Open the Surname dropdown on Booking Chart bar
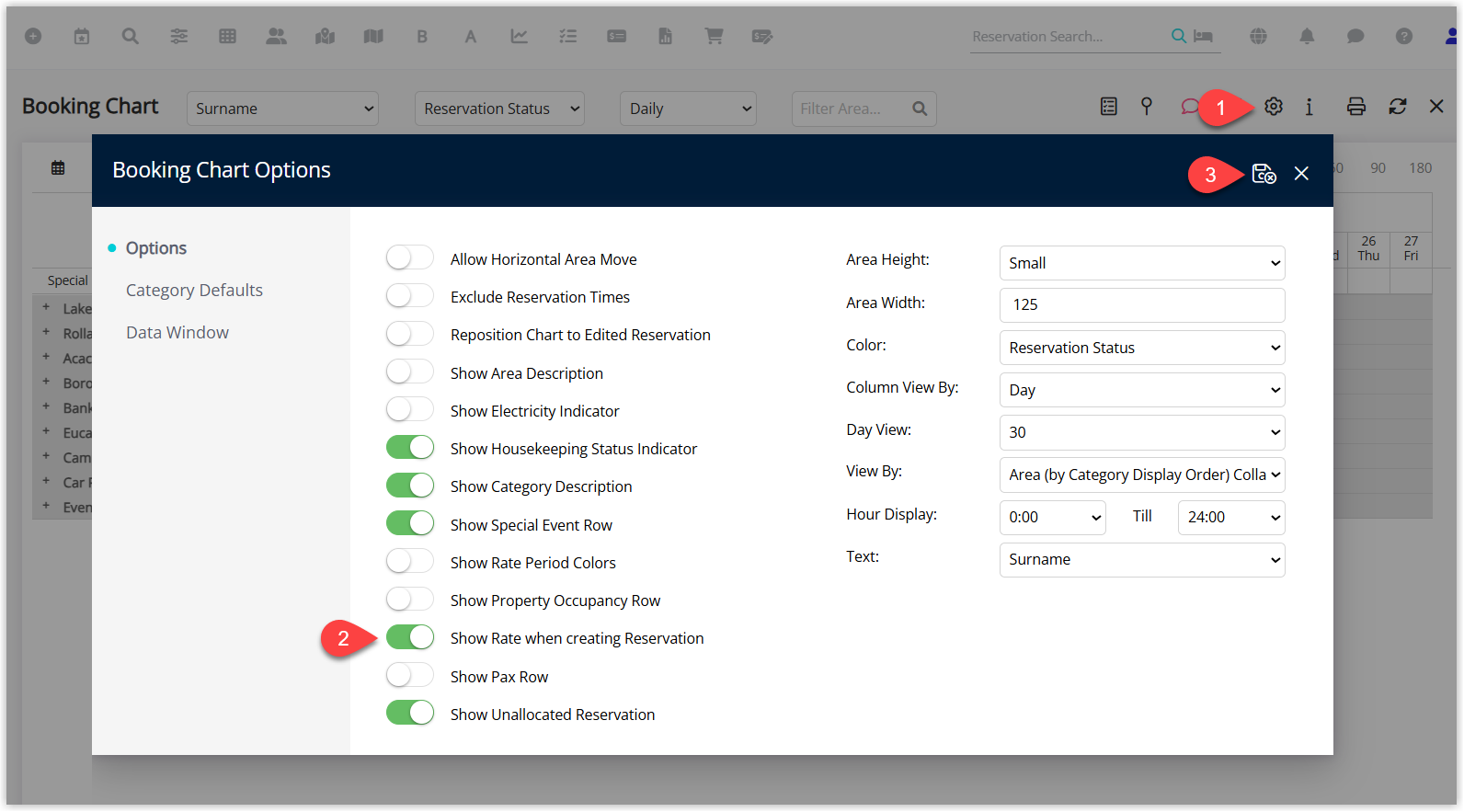 tap(283, 109)
